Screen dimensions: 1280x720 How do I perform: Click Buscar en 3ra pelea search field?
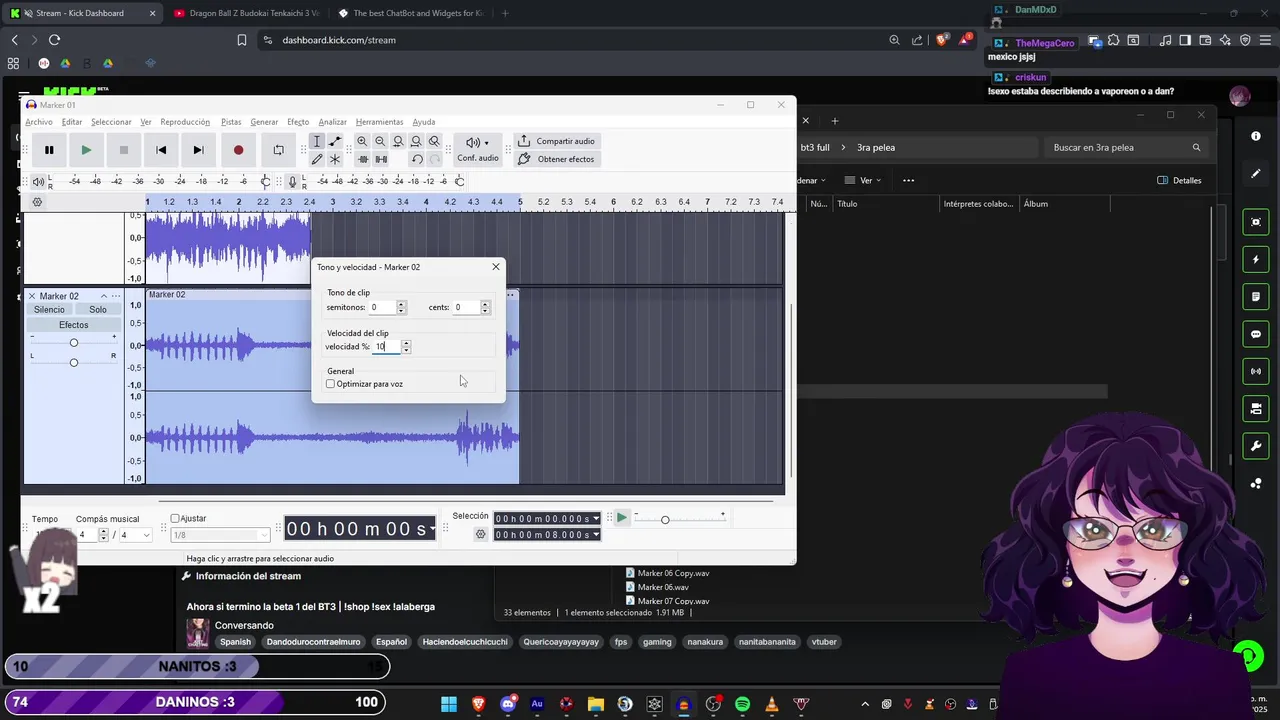[x=1127, y=147]
